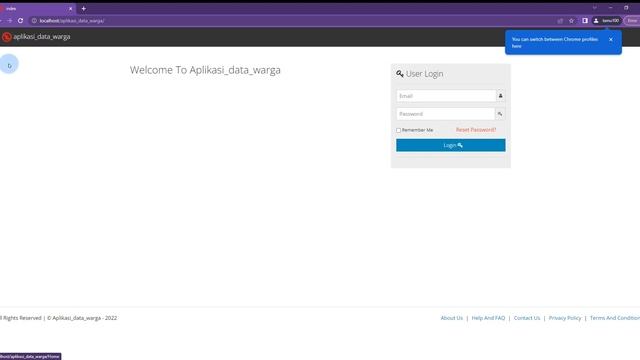Open the Chrome profile button
Screen dimensions: 640x360
(x=607, y=20)
